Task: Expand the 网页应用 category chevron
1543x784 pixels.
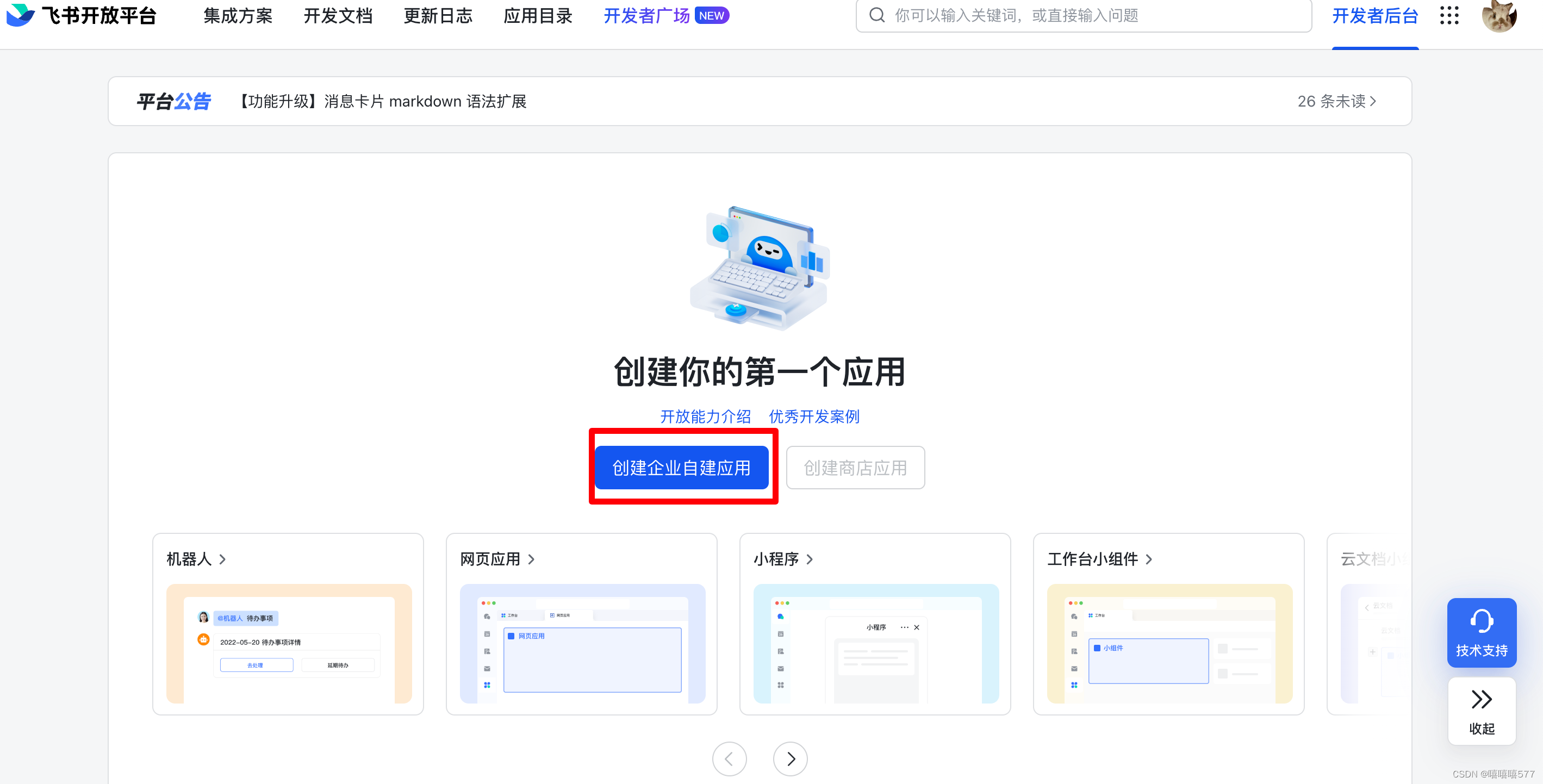Action: pyautogui.click(x=531, y=559)
